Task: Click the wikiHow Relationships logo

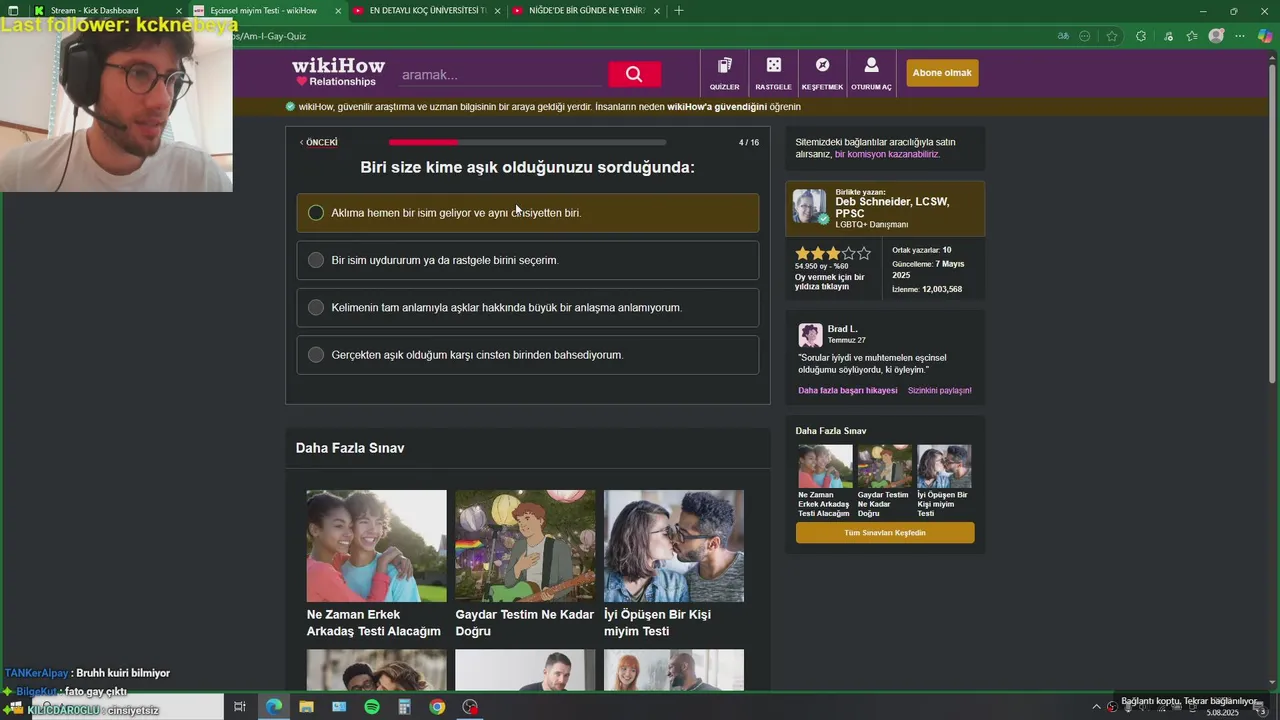Action: pyautogui.click(x=338, y=72)
